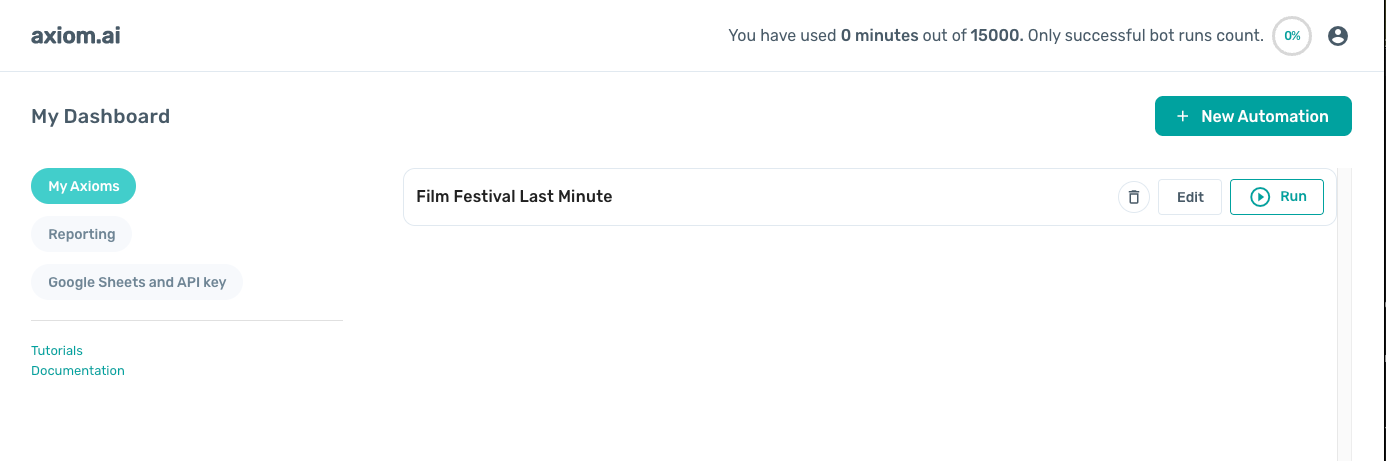Click the Run button label text
Image resolution: width=1386 pixels, height=461 pixels.
coord(1293,197)
